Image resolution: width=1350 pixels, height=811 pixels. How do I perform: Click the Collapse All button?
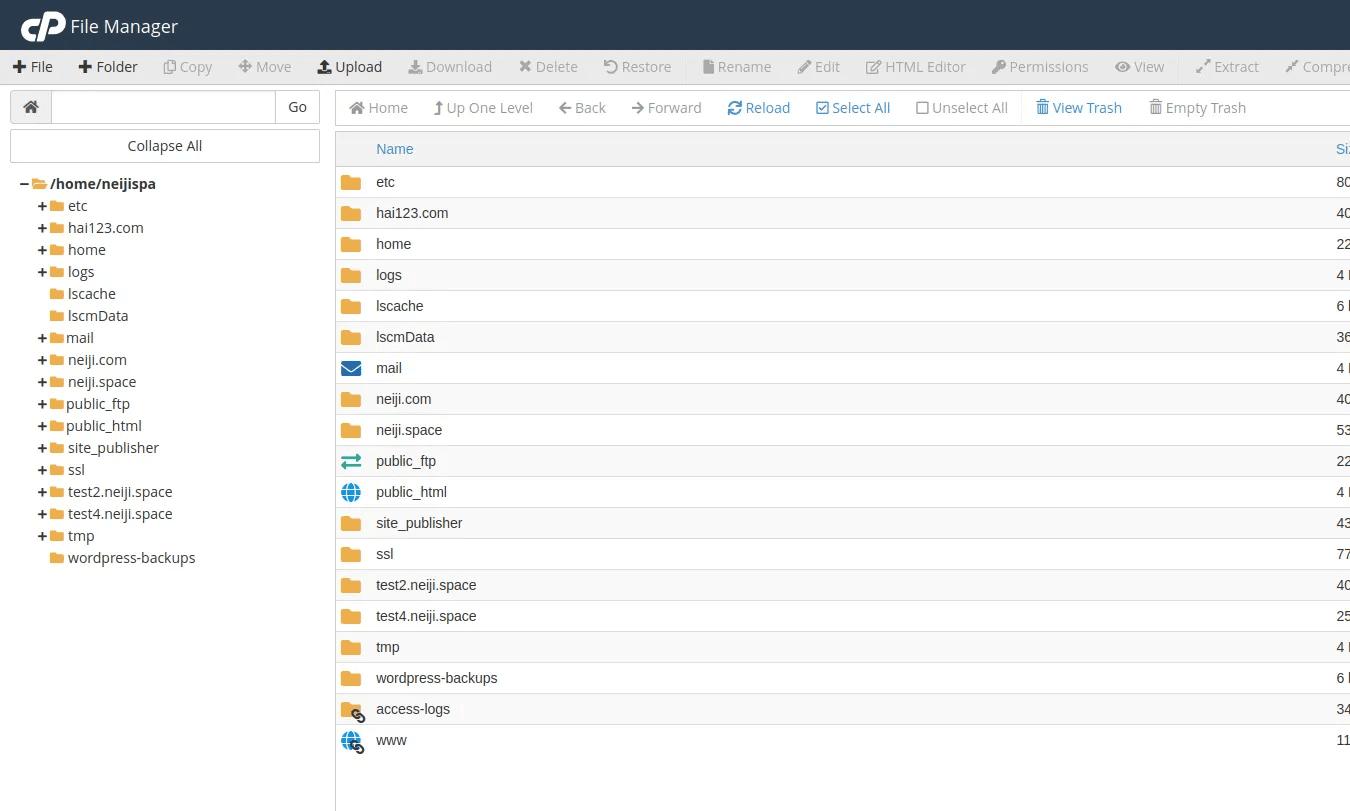(x=164, y=145)
